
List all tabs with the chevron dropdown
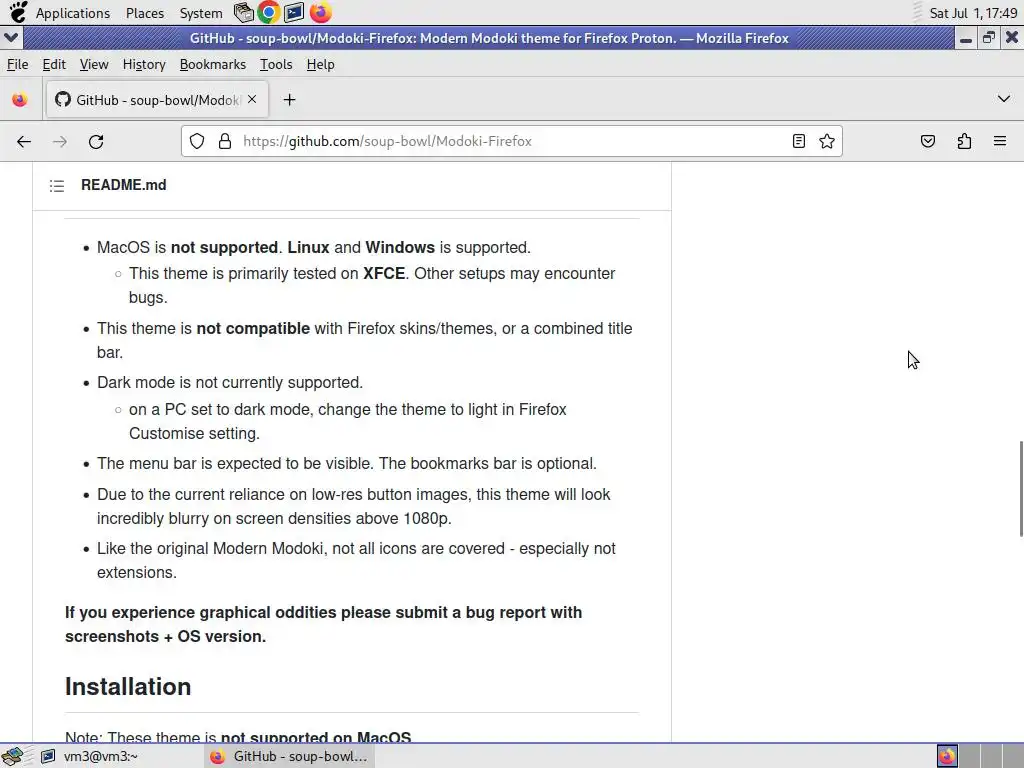1004,99
